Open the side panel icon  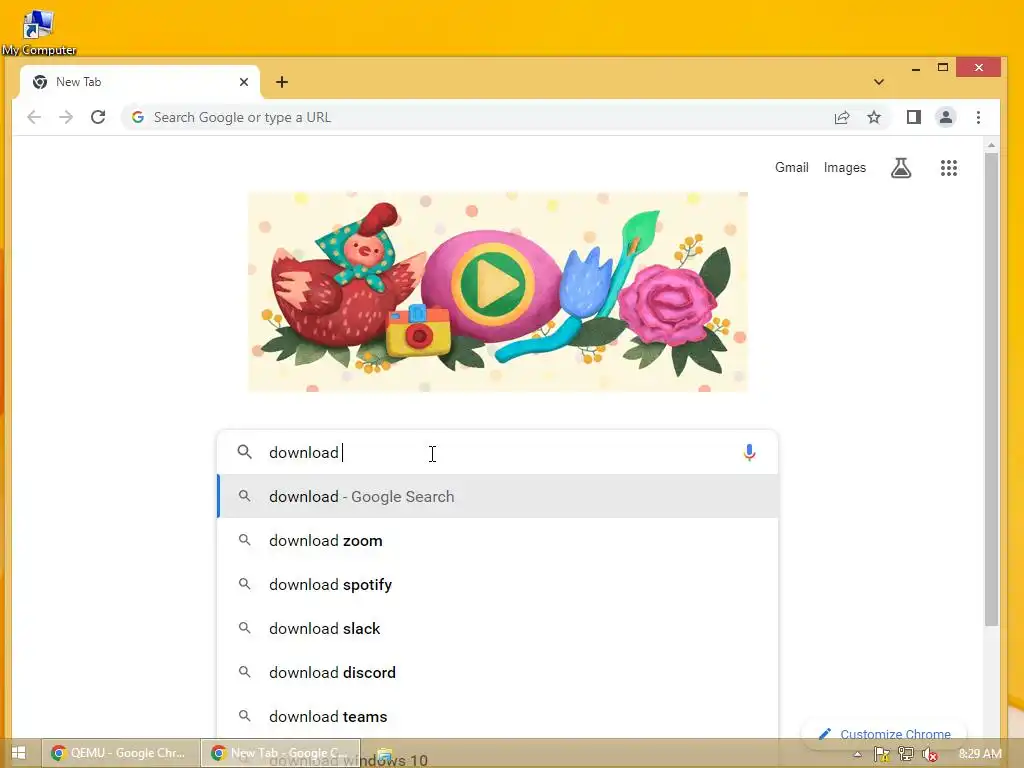914,118
